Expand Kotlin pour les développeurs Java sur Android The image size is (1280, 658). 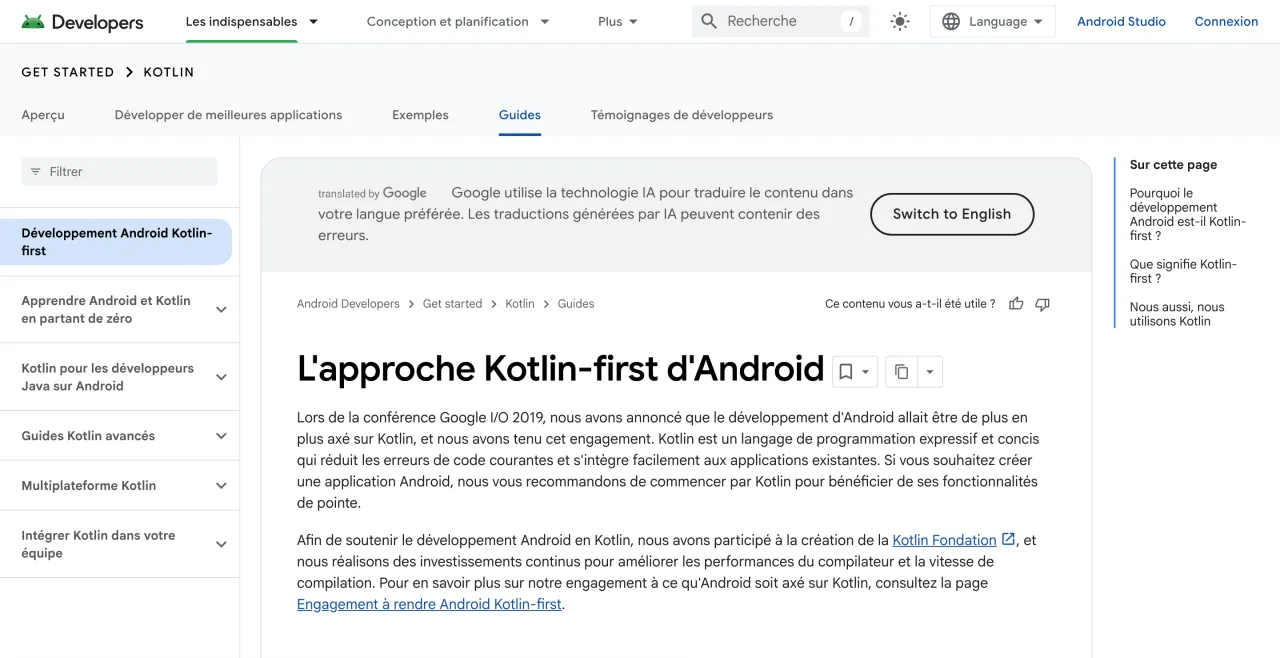(221, 377)
